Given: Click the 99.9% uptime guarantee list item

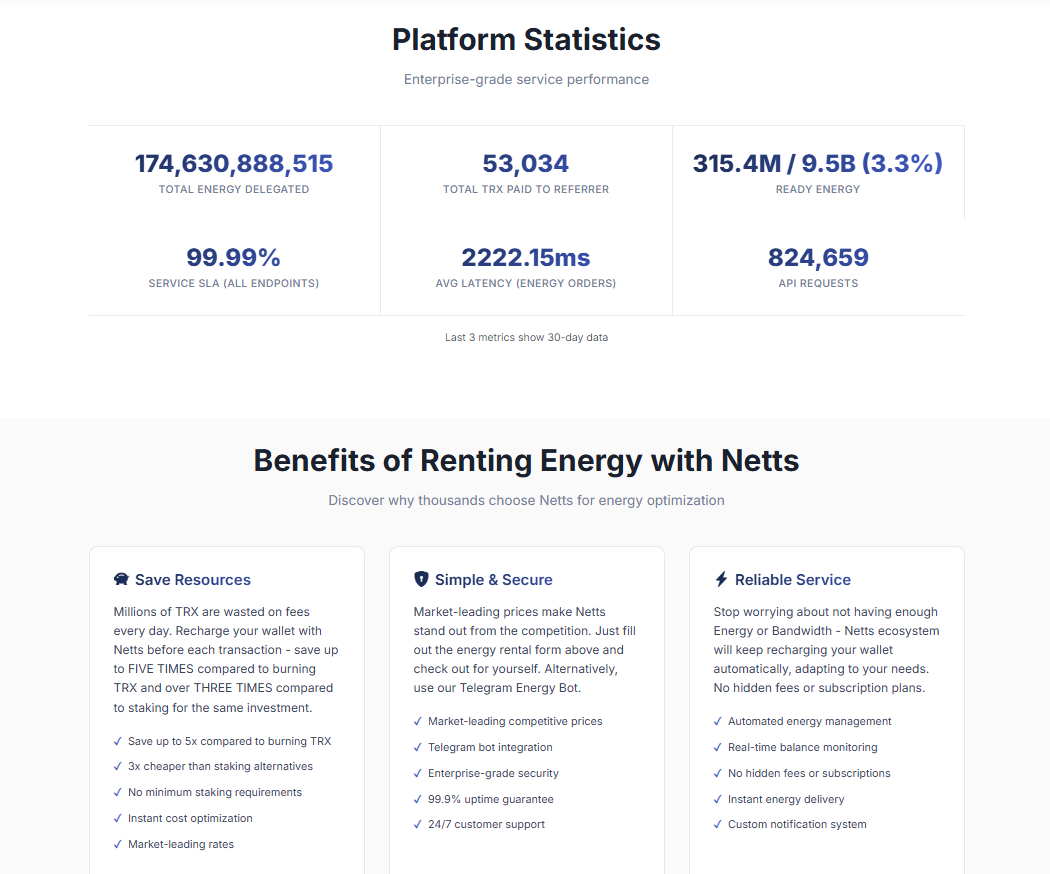Looking at the screenshot, I should tap(491, 799).
